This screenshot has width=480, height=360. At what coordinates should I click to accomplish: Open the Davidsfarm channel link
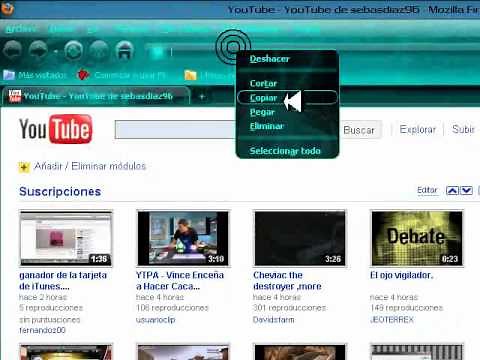(274, 320)
